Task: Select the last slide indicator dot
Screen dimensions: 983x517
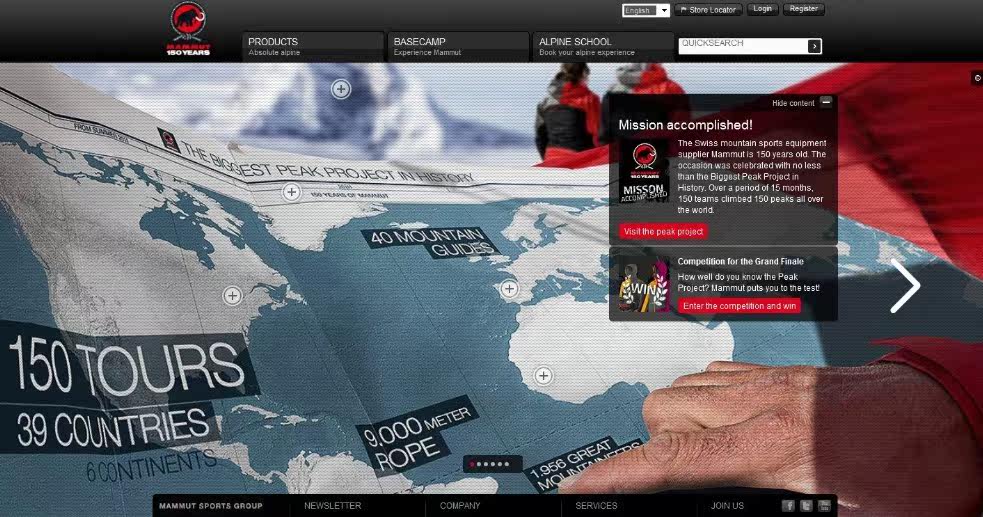Action: (x=507, y=464)
